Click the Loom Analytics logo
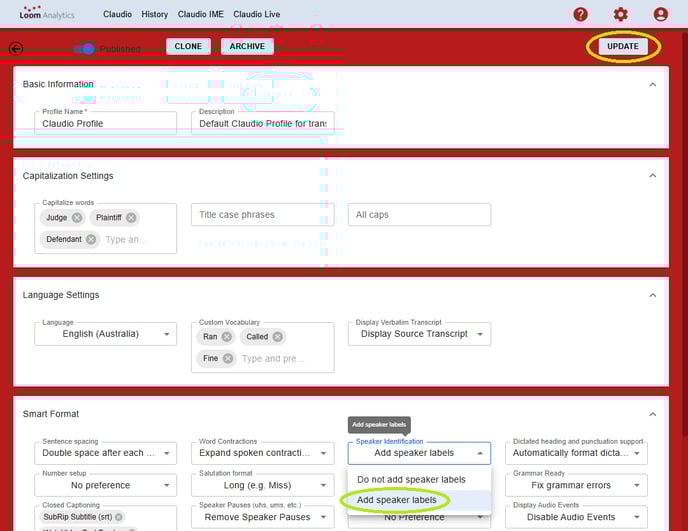The image size is (688, 531). click(47, 13)
